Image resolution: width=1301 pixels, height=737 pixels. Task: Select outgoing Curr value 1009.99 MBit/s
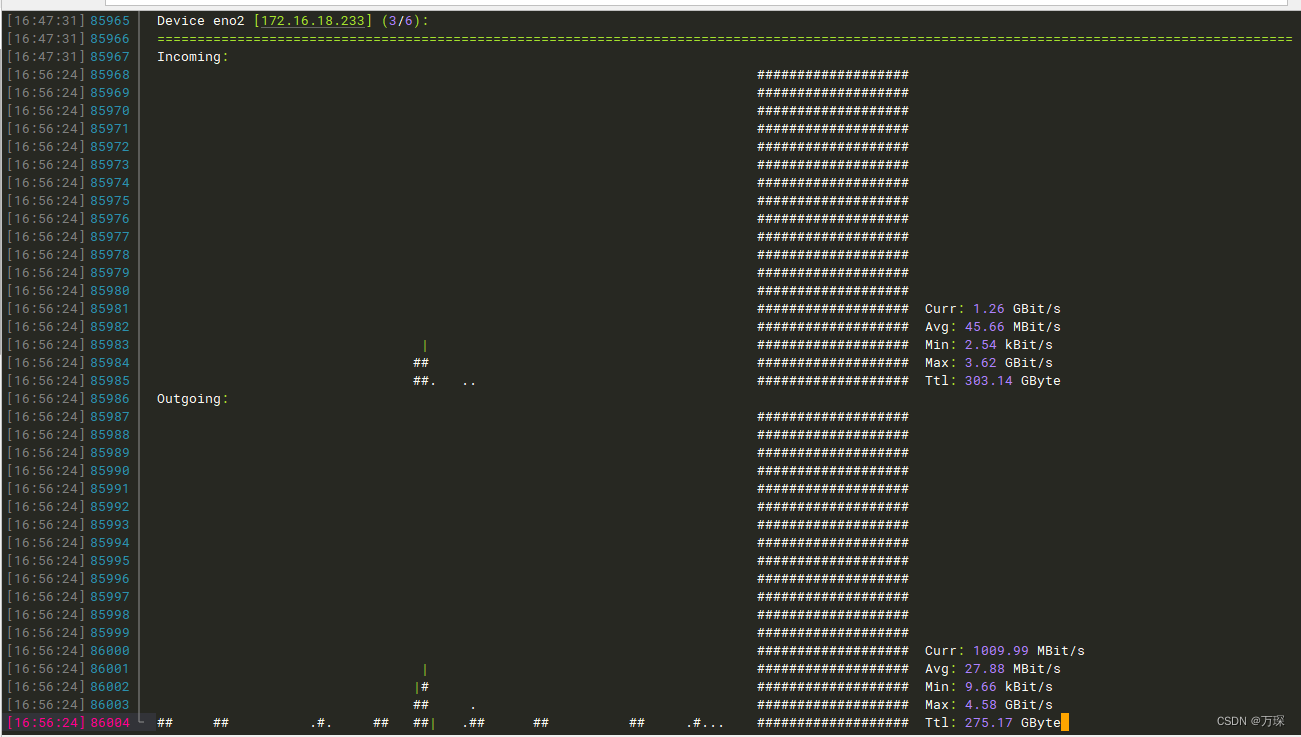tap(1029, 651)
